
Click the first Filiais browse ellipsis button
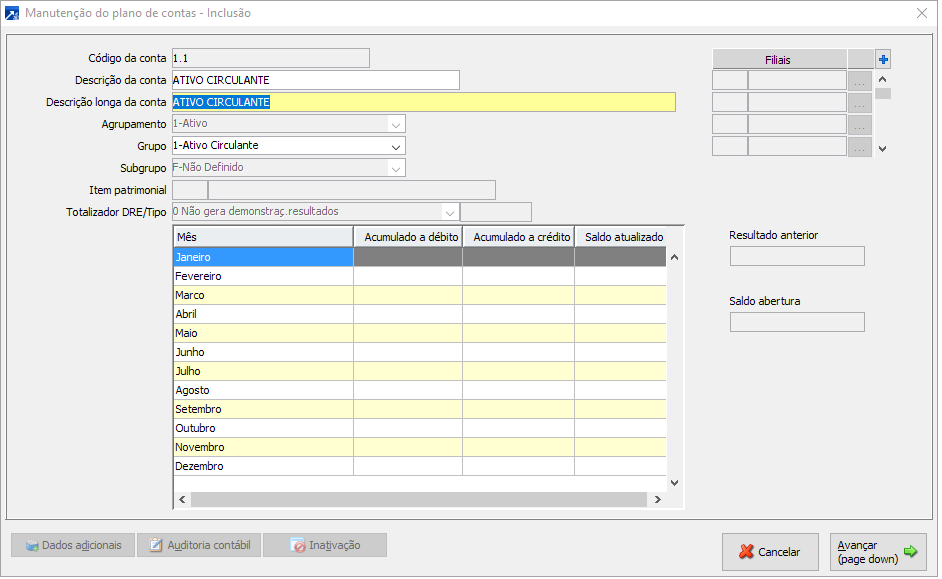click(x=859, y=81)
